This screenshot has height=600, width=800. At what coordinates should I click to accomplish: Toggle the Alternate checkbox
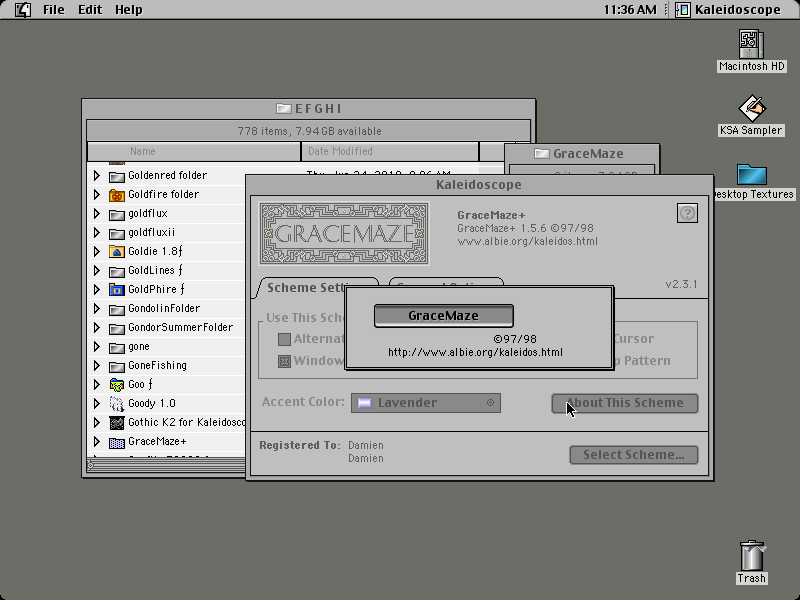coord(284,339)
